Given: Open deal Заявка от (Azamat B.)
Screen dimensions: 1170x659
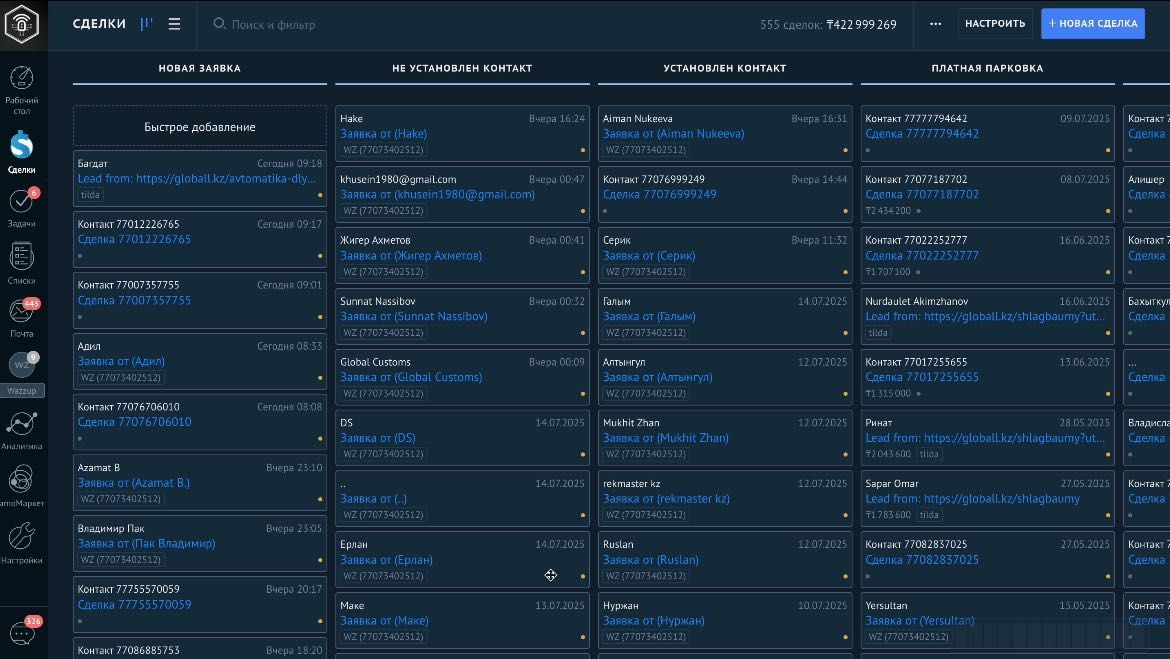Looking at the screenshot, I should pyautogui.click(x=134, y=483).
